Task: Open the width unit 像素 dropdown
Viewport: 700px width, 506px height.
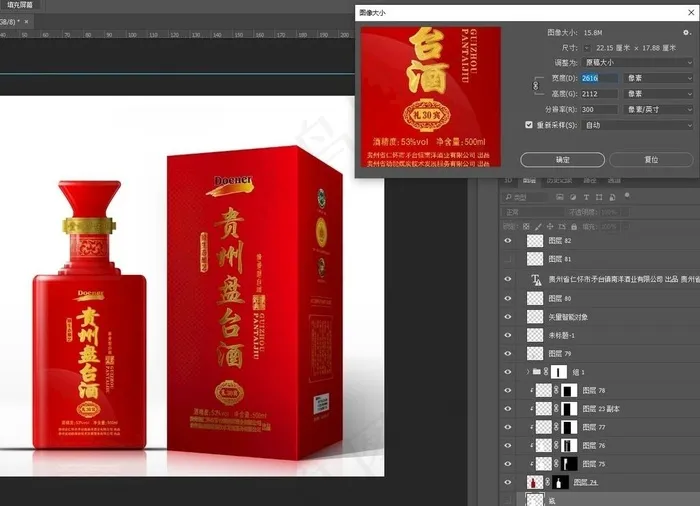Action: point(658,78)
